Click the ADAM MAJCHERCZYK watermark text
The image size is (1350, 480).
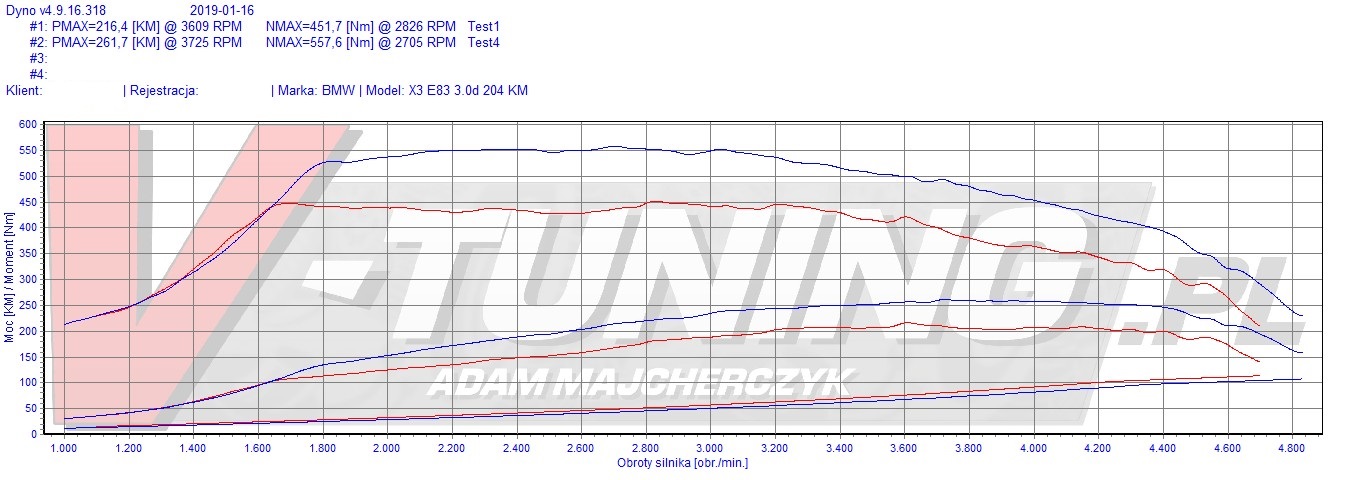tap(640, 382)
